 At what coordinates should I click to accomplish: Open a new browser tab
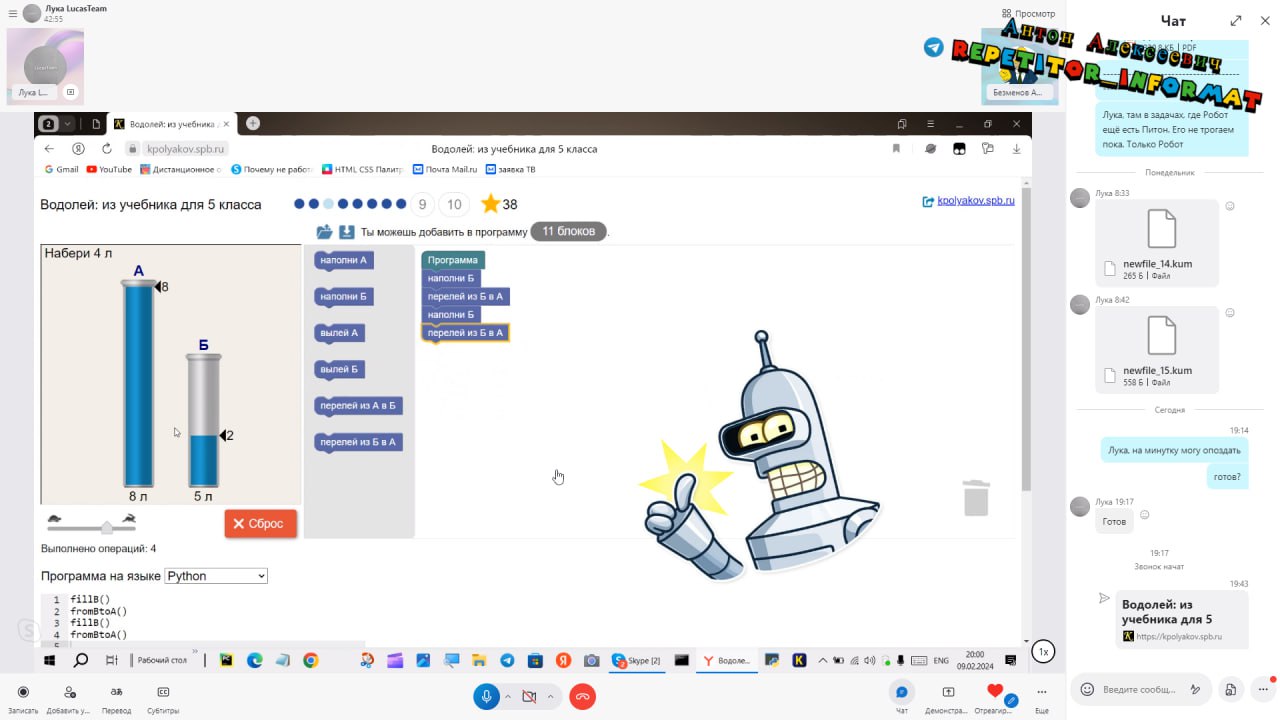coord(253,123)
